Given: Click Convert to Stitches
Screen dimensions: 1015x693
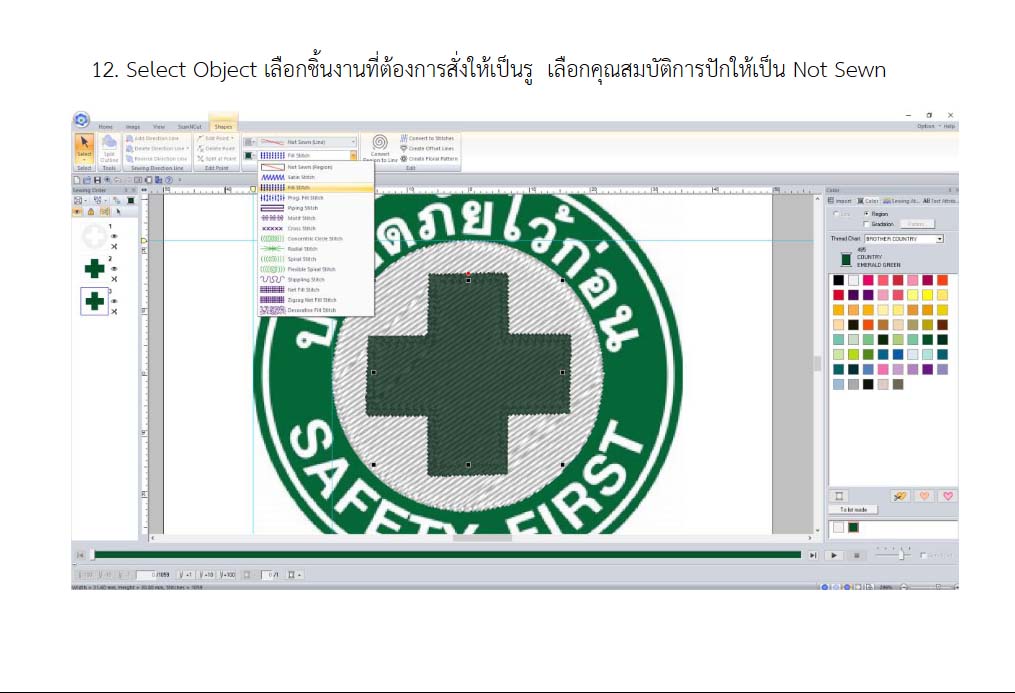Looking at the screenshot, I should (x=427, y=138).
